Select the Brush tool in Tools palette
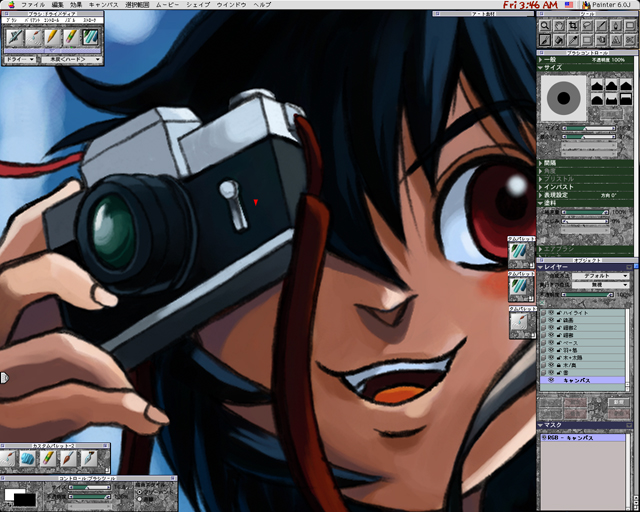The image size is (640, 512). 545,40
